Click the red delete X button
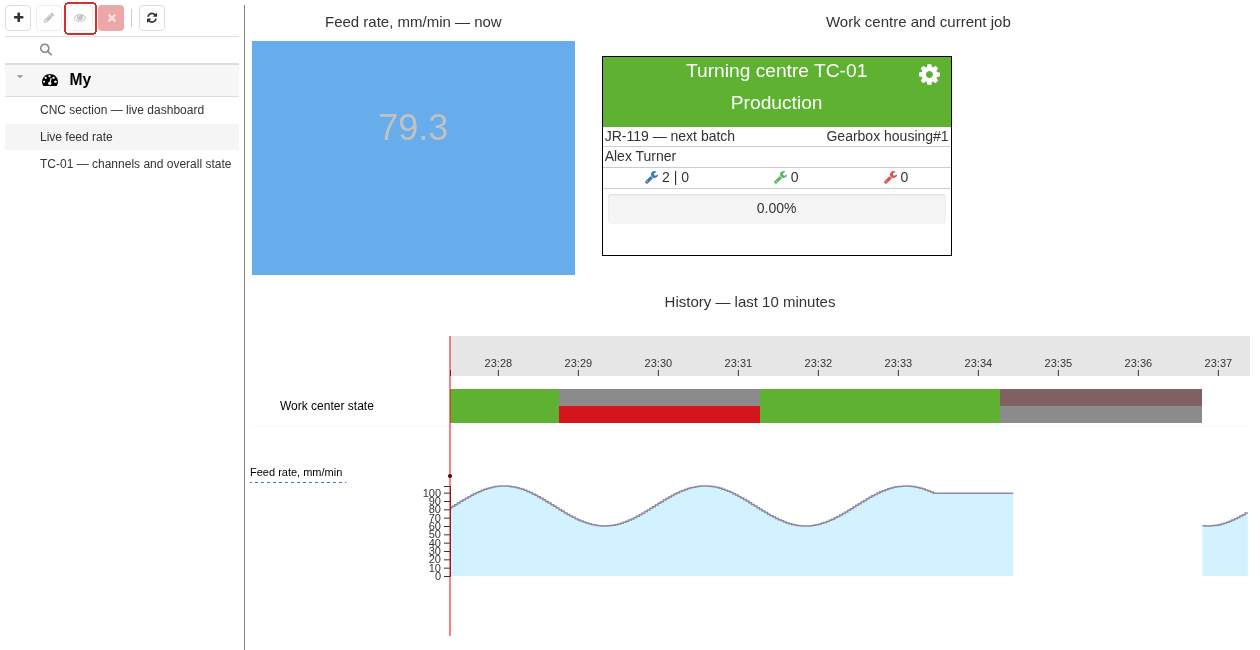The image size is (1260, 650). 111,18
